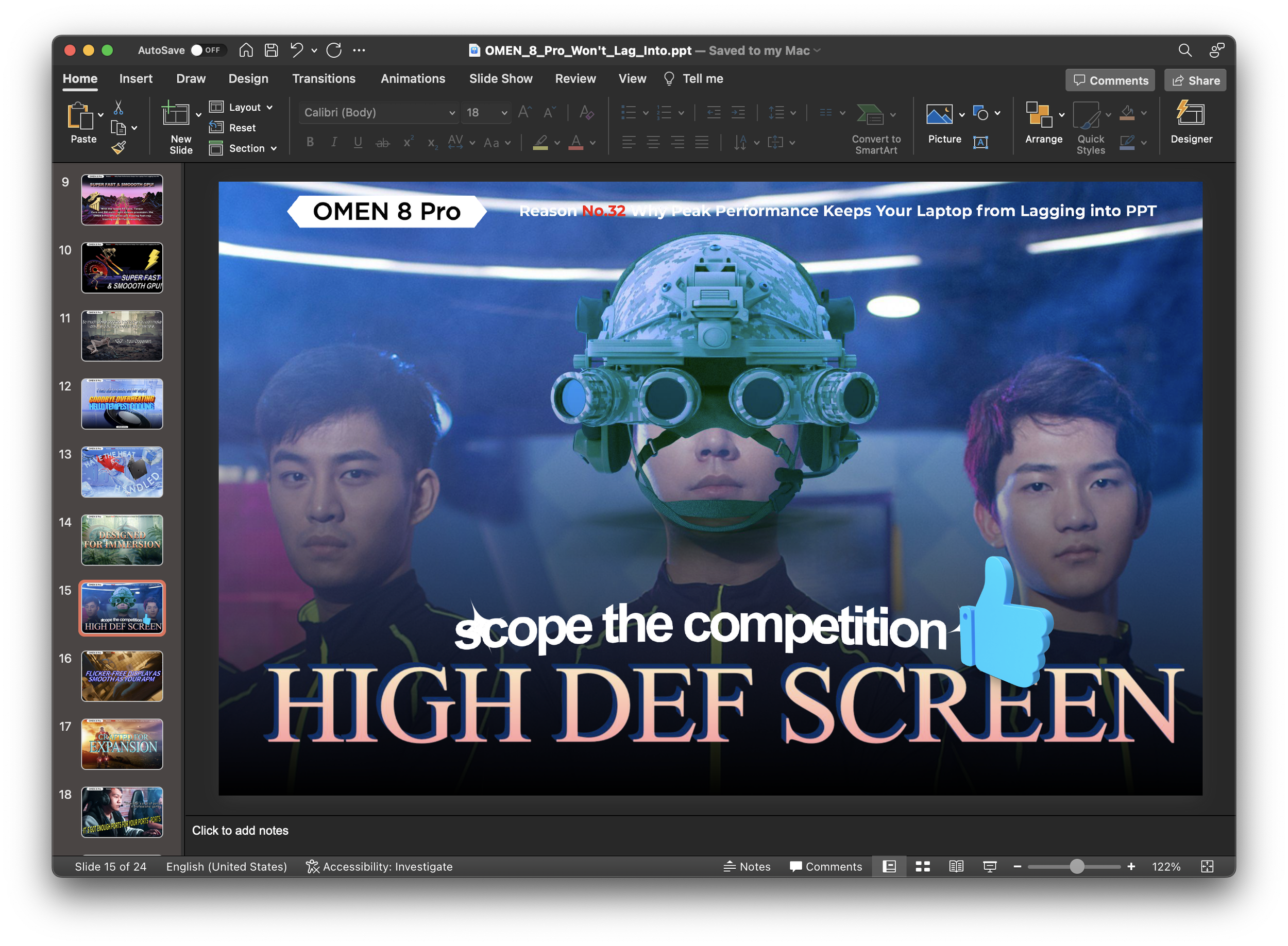Switch to the Transitions tab
1288x946 pixels.
click(324, 78)
